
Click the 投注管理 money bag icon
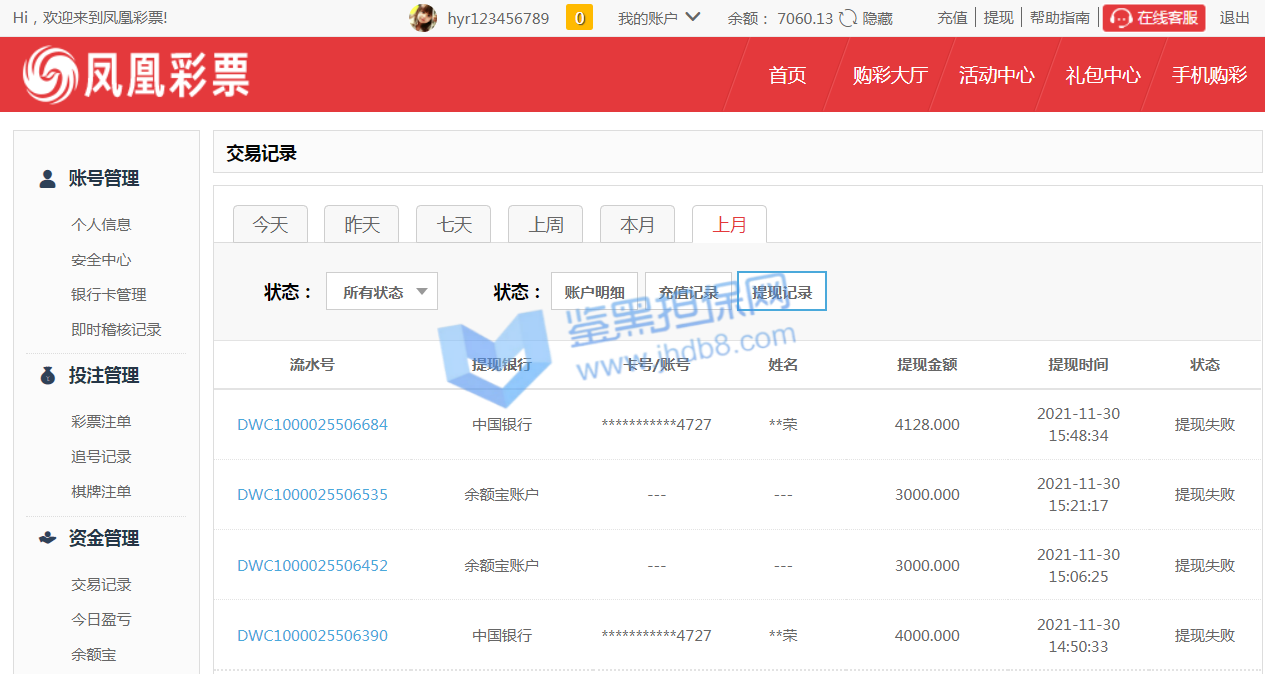click(x=47, y=376)
